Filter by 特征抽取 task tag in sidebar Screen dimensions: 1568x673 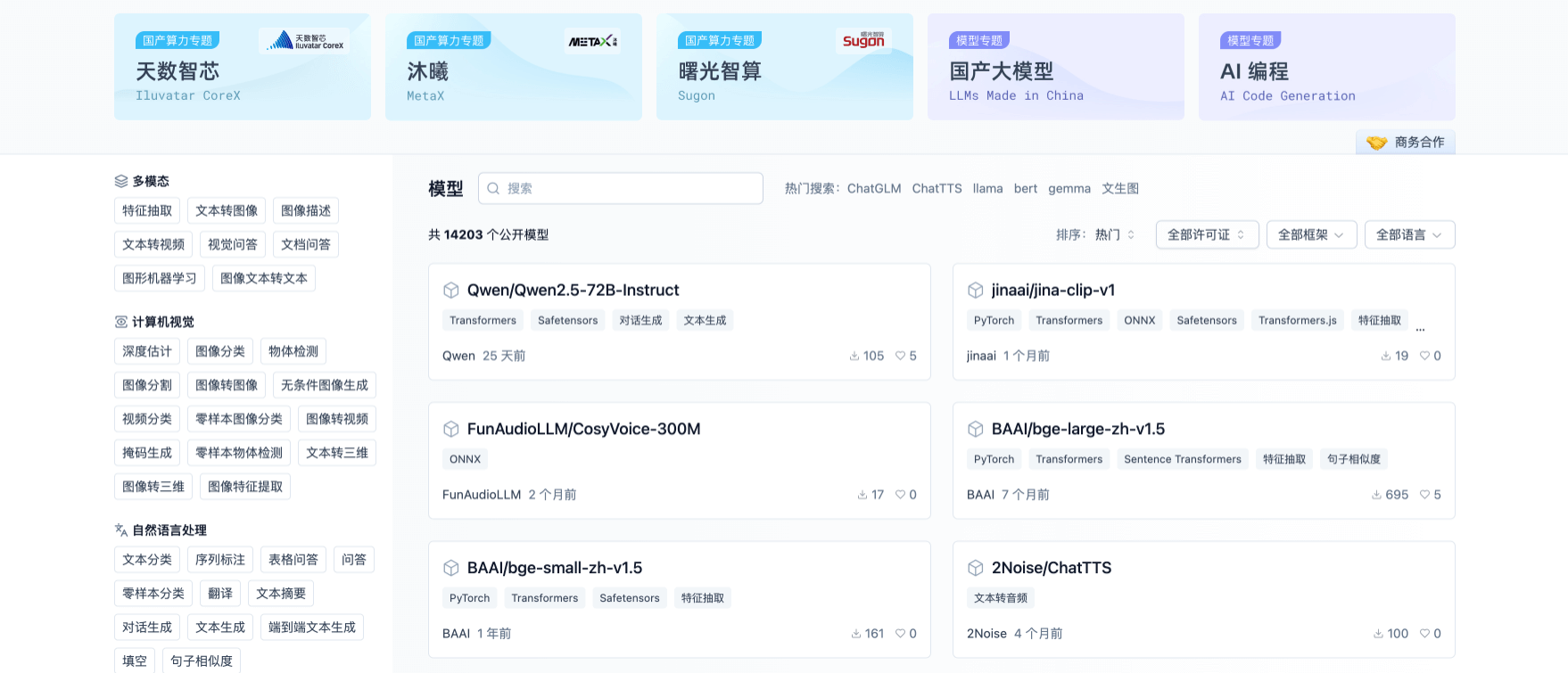pyautogui.click(x=147, y=210)
